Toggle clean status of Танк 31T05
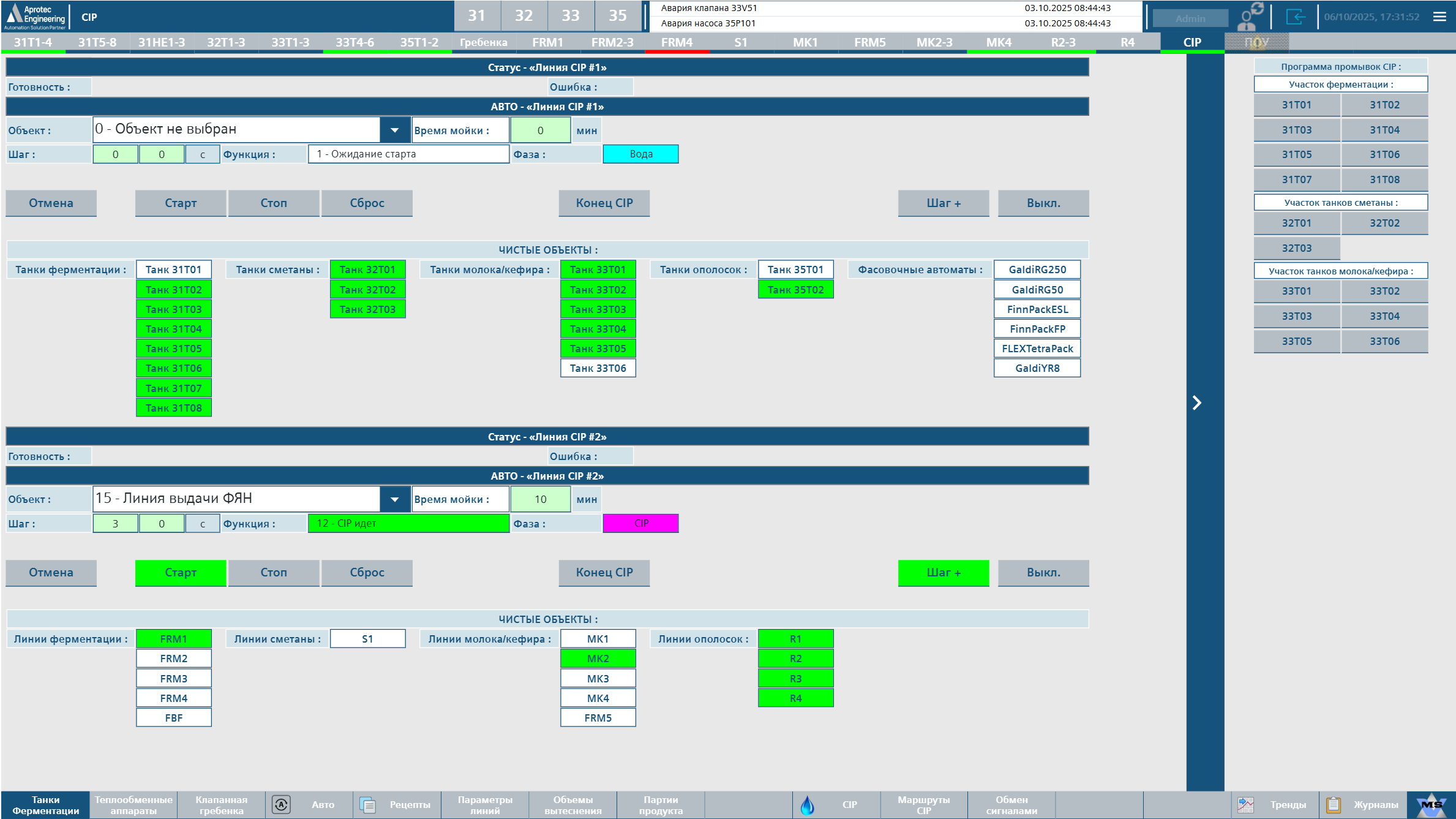This screenshot has height=819, width=1456. pos(173,348)
